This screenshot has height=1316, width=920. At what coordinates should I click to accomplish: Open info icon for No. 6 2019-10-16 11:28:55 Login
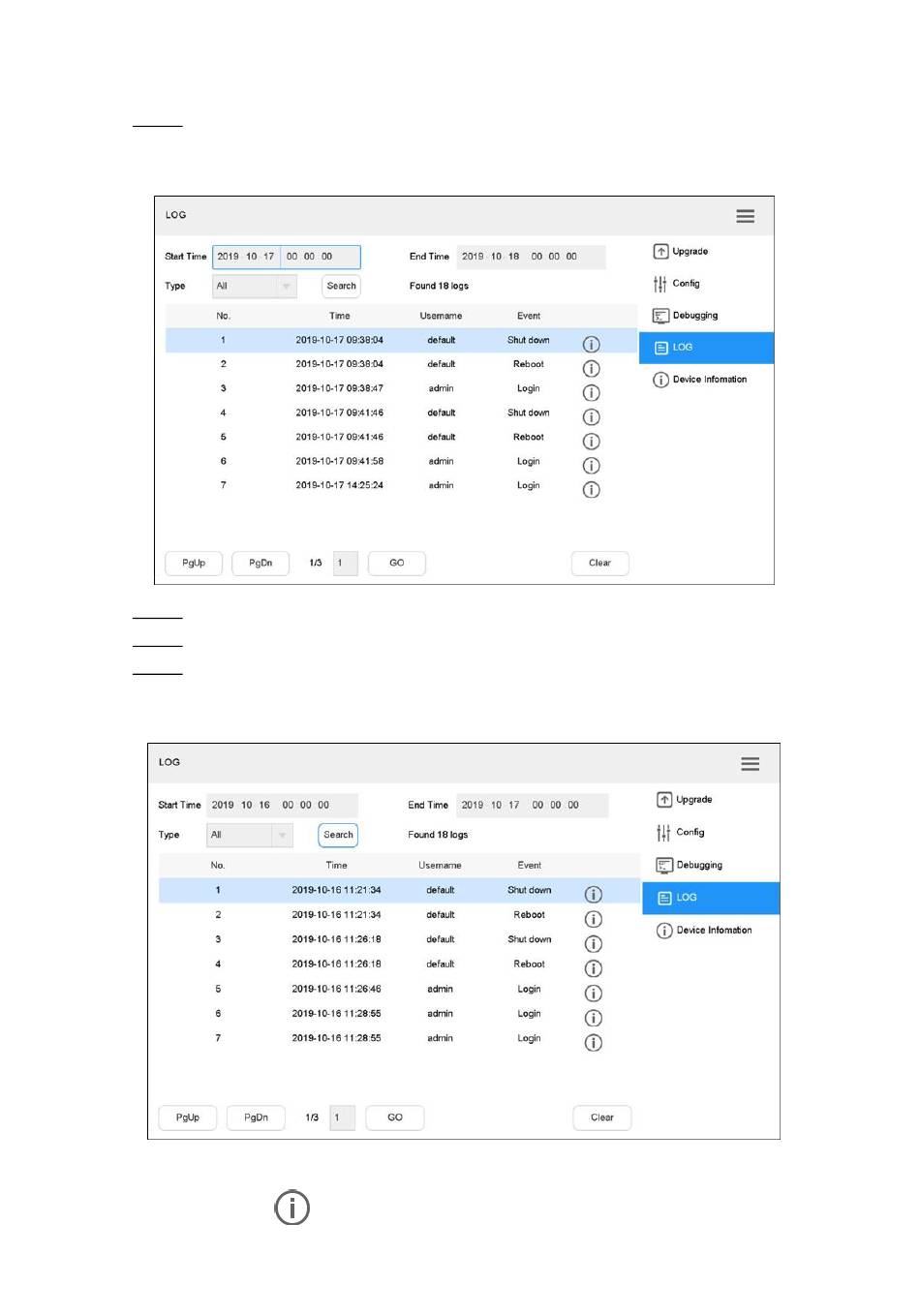point(594,1018)
